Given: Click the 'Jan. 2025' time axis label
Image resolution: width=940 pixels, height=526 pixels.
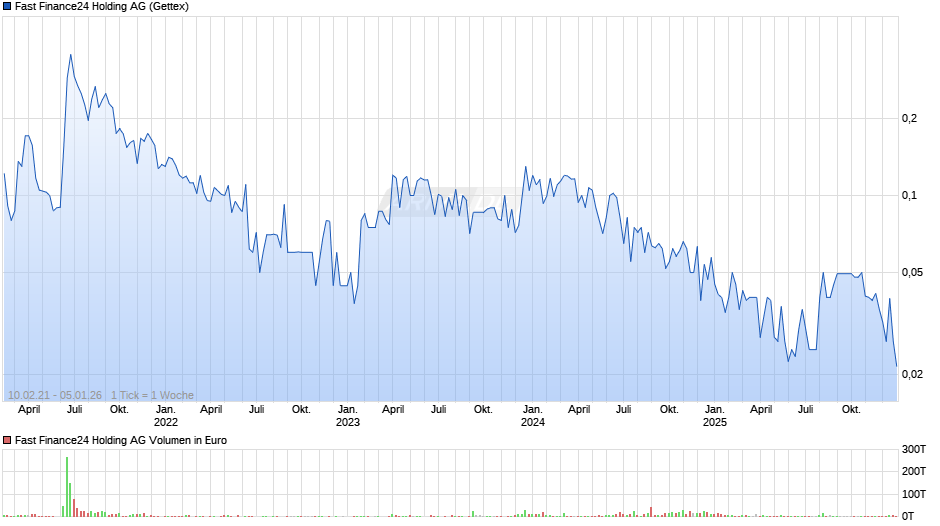Looking at the screenshot, I should click(x=715, y=416).
